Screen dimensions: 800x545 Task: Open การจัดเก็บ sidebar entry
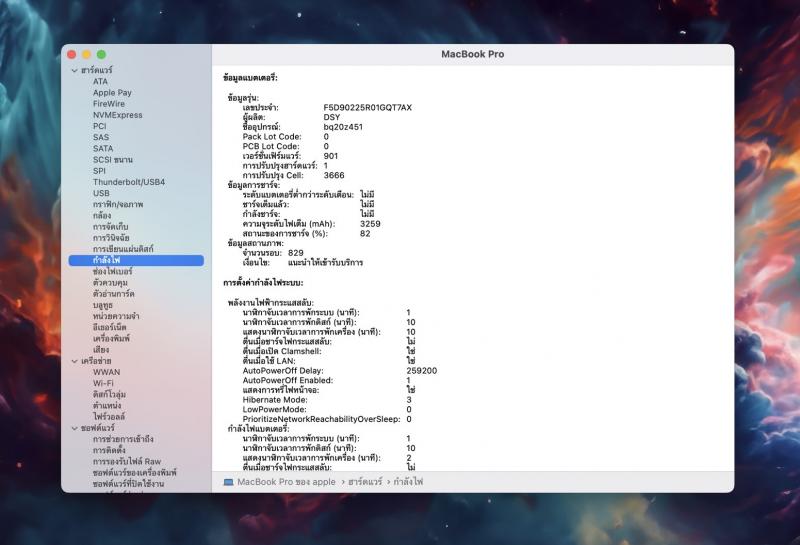pos(111,227)
